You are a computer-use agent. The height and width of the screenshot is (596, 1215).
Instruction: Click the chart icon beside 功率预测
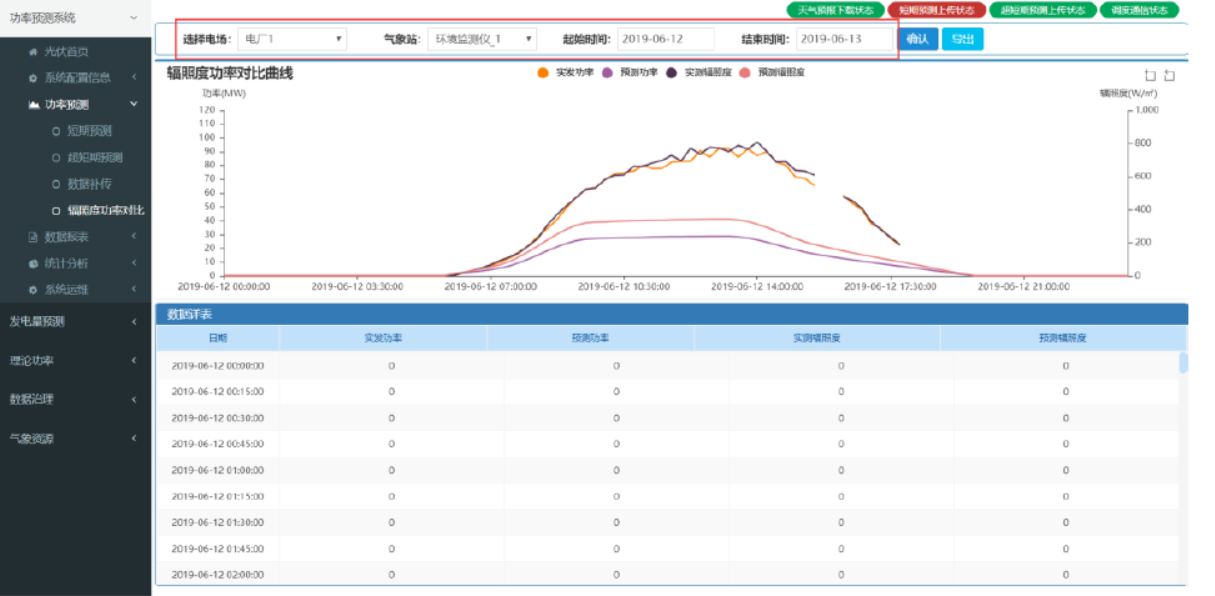click(34, 104)
